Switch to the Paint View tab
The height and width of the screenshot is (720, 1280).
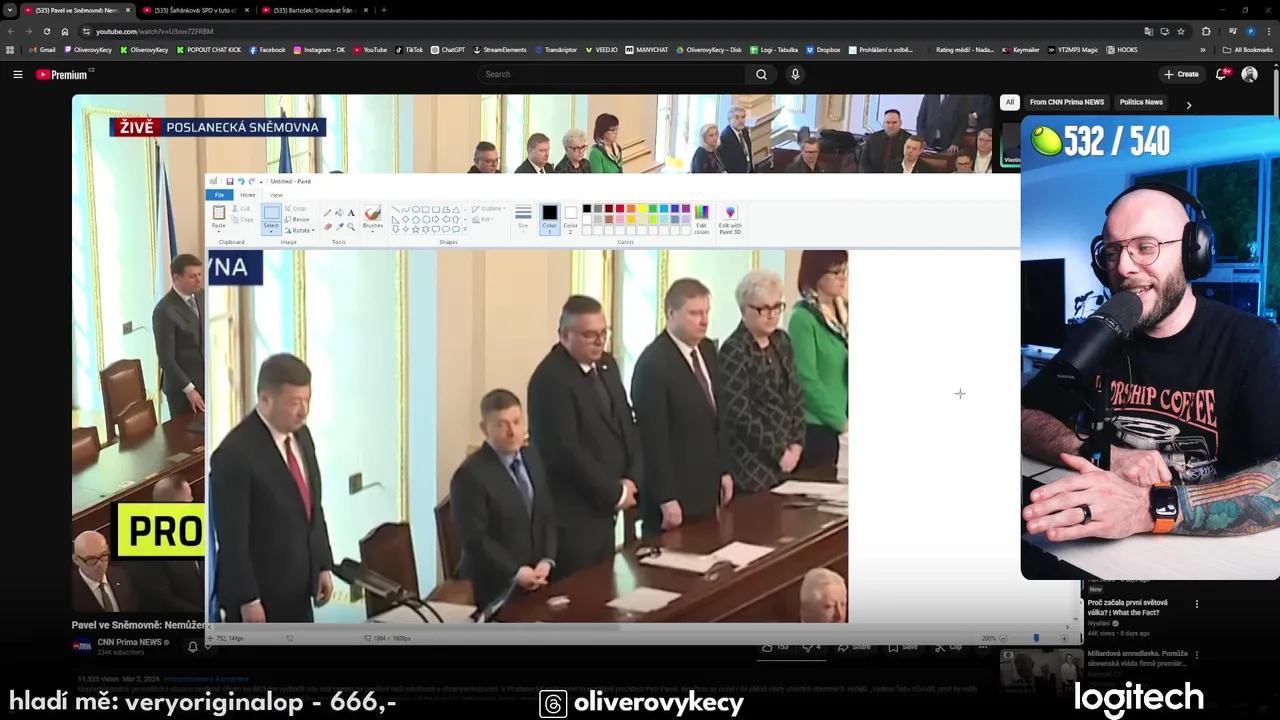coord(276,195)
